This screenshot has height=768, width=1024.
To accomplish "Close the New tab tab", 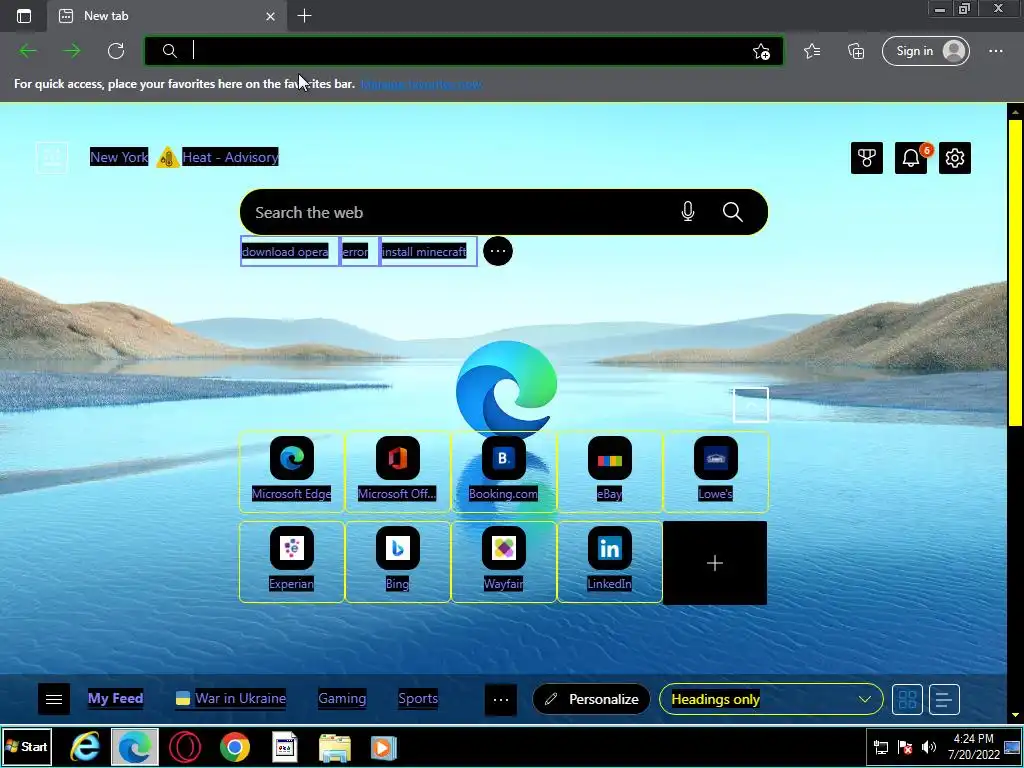I will point(270,16).
